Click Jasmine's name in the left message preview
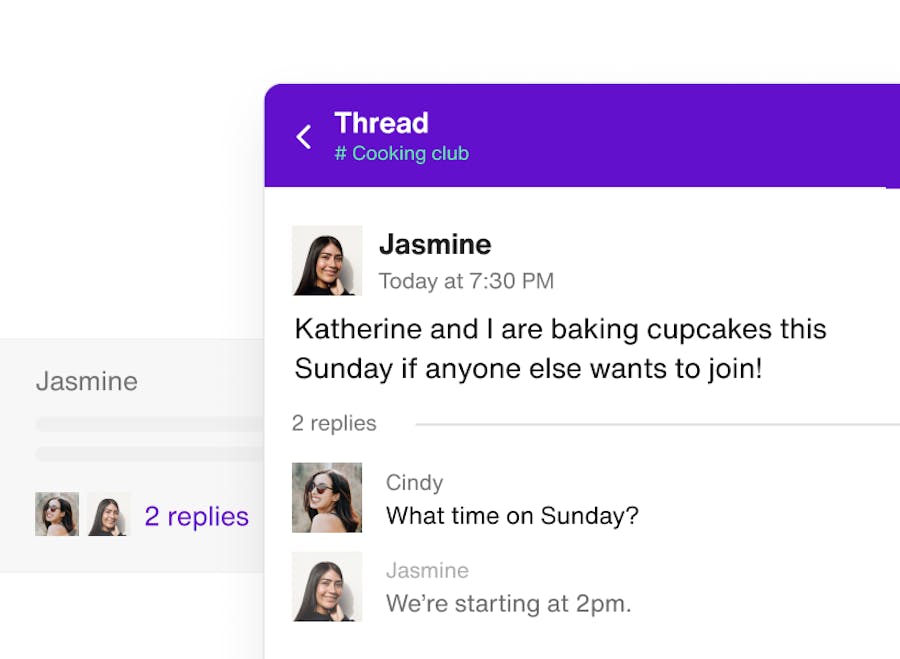900x659 pixels. point(87,381)
